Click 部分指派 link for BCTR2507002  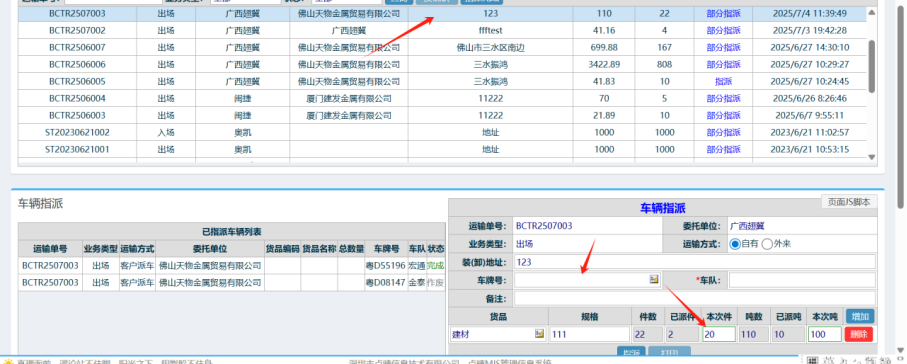724,30
